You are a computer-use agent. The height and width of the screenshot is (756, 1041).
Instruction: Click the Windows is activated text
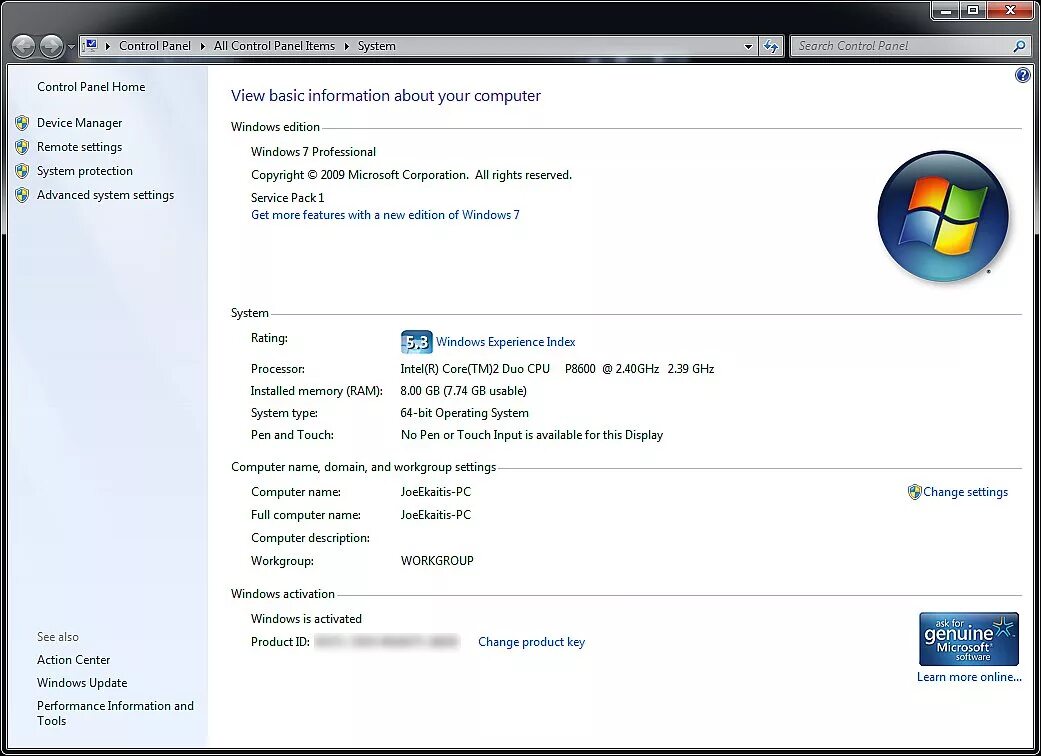[x=306, y=619]
